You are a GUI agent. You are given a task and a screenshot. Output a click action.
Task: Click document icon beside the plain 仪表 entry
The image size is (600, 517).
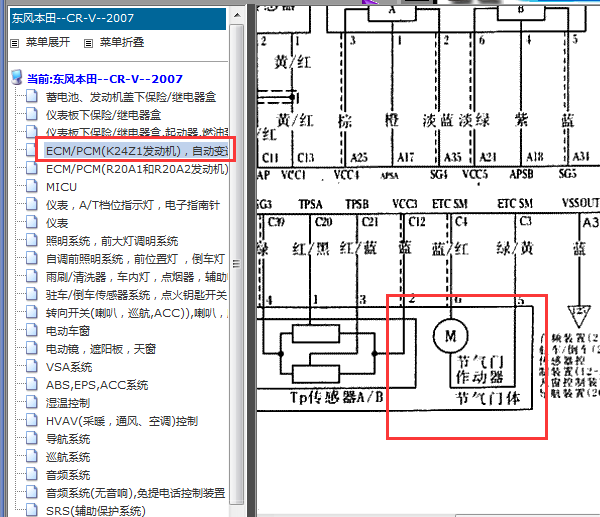pyautogui.click(x=32, y=222)
